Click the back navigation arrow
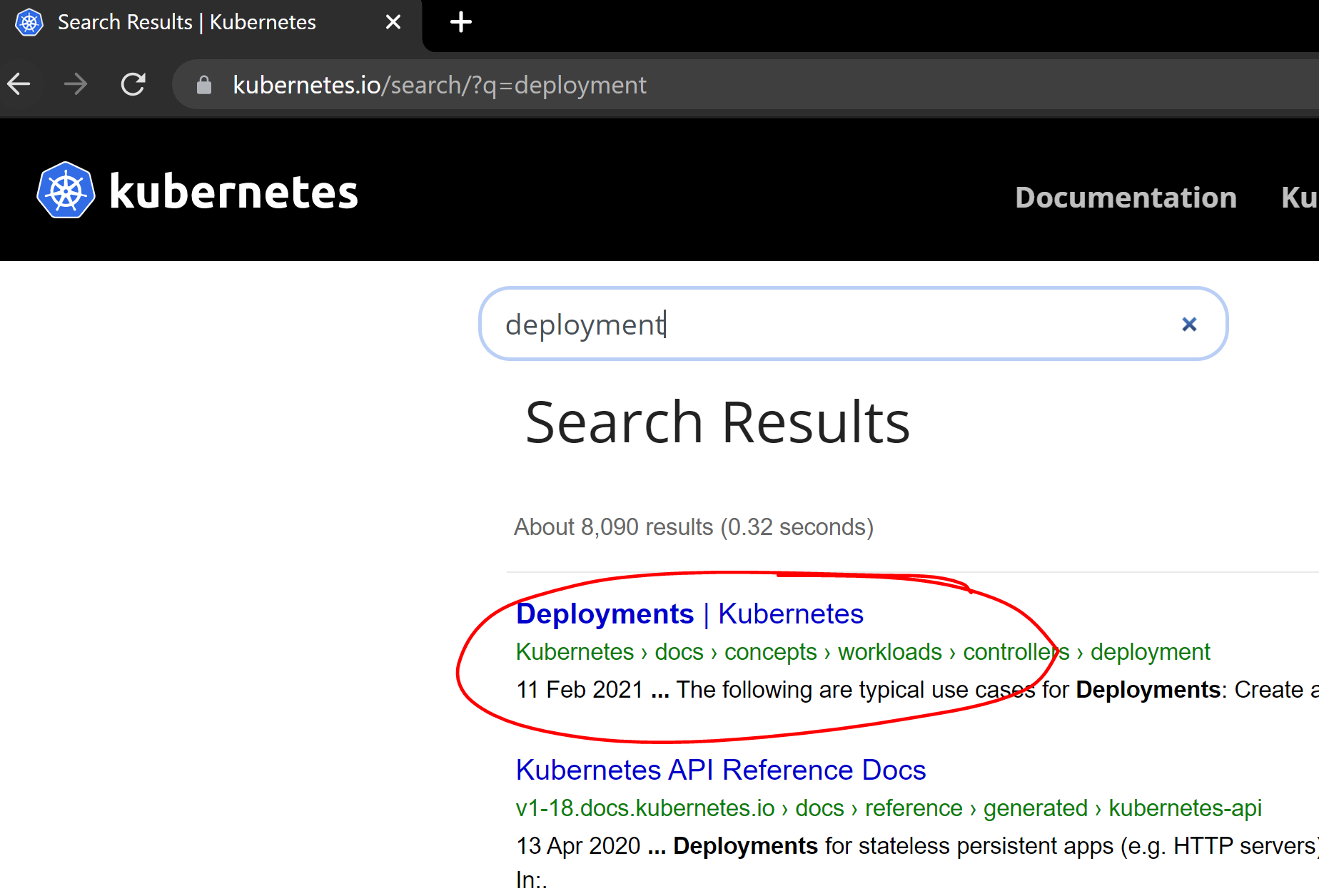This screenshot has width=1319, height=896. click(19, 84)
